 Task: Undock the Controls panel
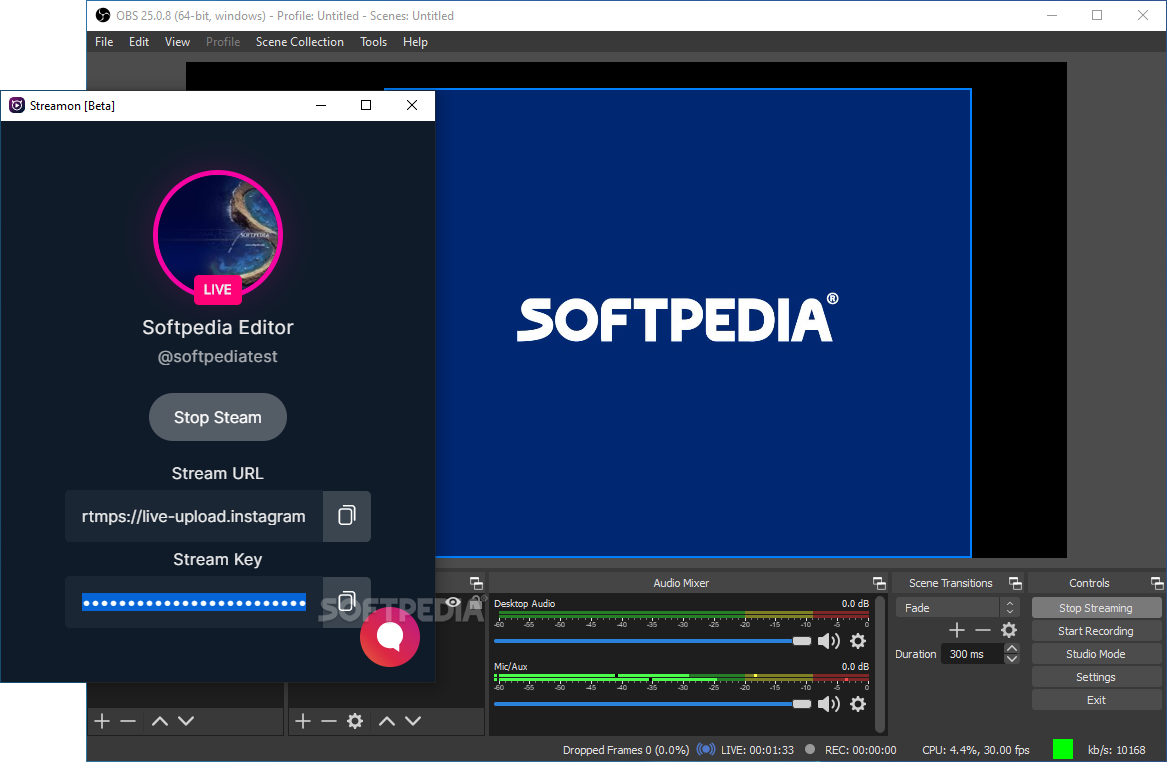pyautogui.click(x=1157, y=583)
